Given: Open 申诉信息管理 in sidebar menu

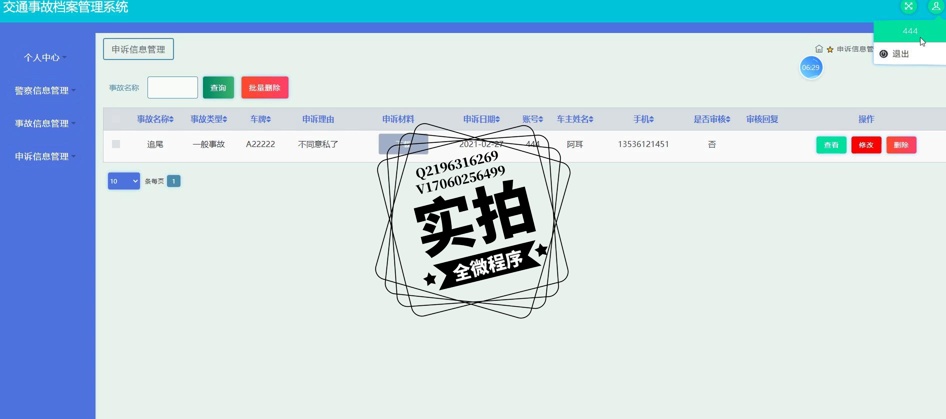Looking at the screenshot, I should pos(44,157).
